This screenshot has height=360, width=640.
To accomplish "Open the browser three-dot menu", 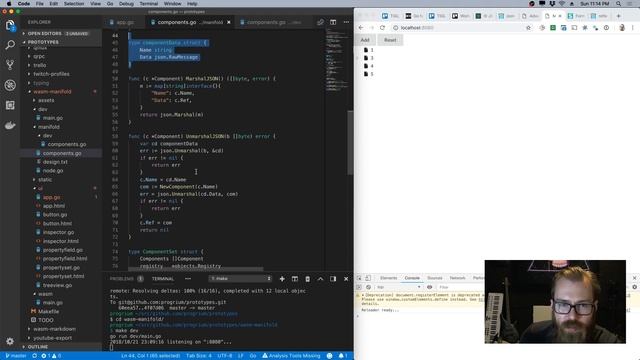I will 633,28.
